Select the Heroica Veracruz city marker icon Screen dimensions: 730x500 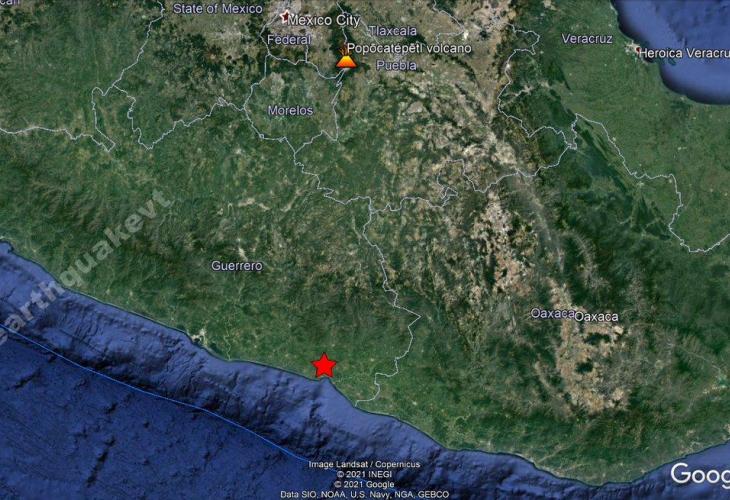[x=640, y=49]
